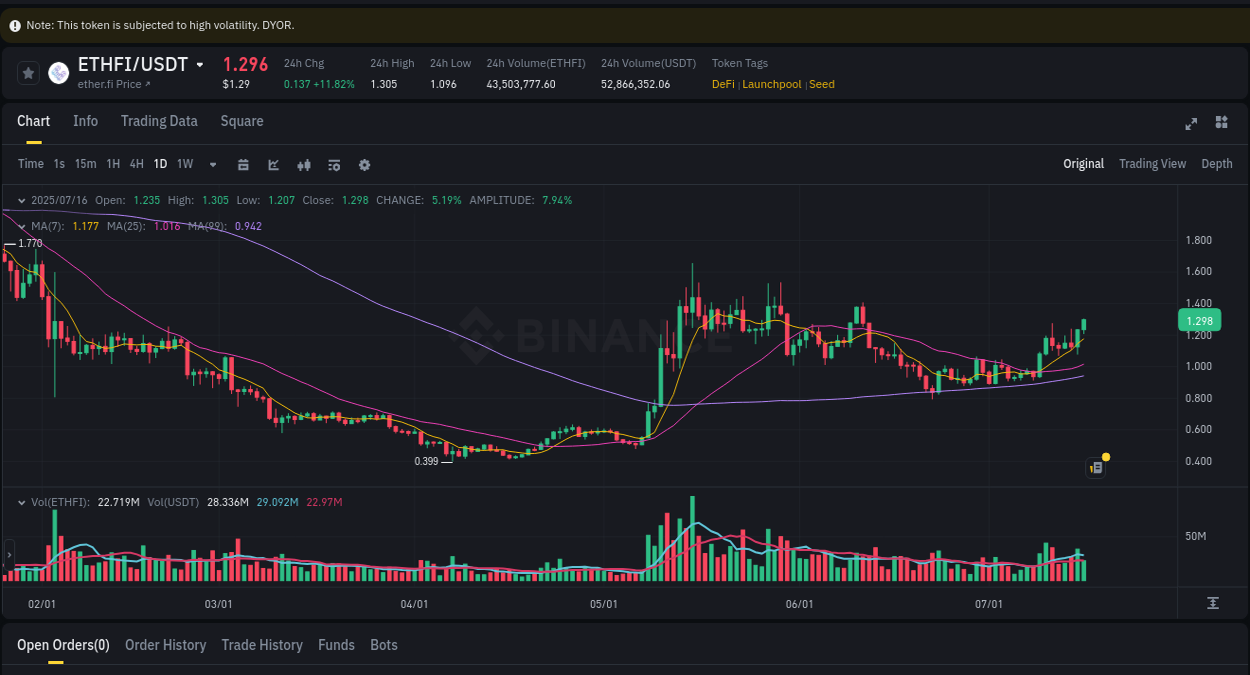Click the volume profile icon bottom right
Viewport: 1250px width, 675px height.
pyautogui.click(x=1213, y=602)
